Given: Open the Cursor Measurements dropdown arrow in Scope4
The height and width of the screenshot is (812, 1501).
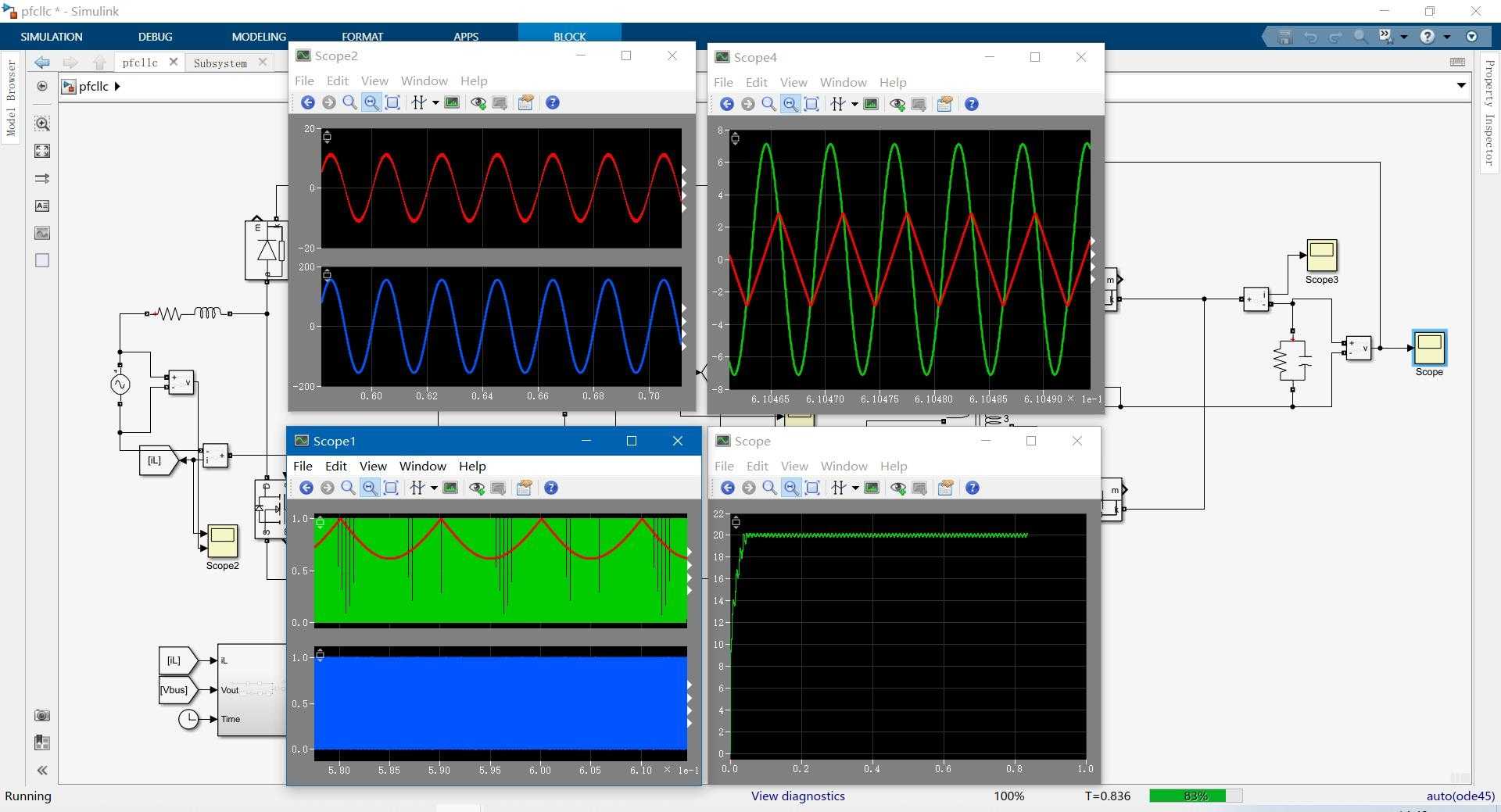Looking at the screenshot, I should pyautogui.click(x=855, y=103).
